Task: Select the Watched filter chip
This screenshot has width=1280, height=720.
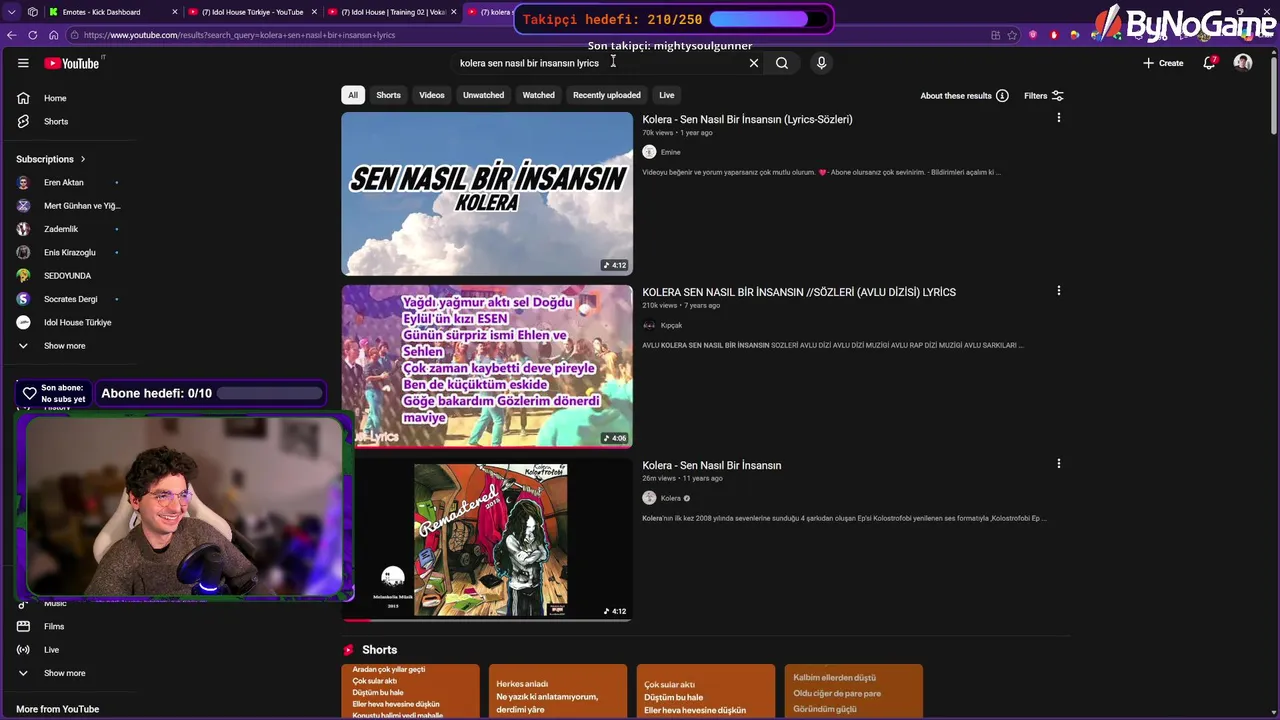Action: click(x=538, y=95)
